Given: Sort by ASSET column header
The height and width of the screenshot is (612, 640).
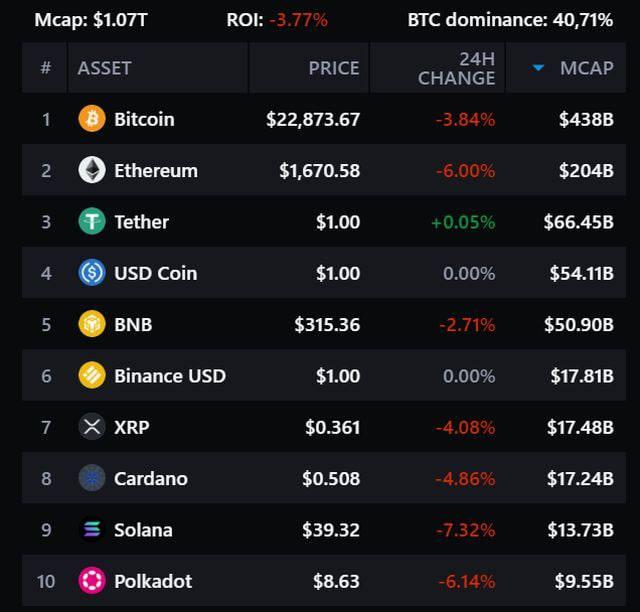Looking at the screenshot, I should click(x=105, y=68).
